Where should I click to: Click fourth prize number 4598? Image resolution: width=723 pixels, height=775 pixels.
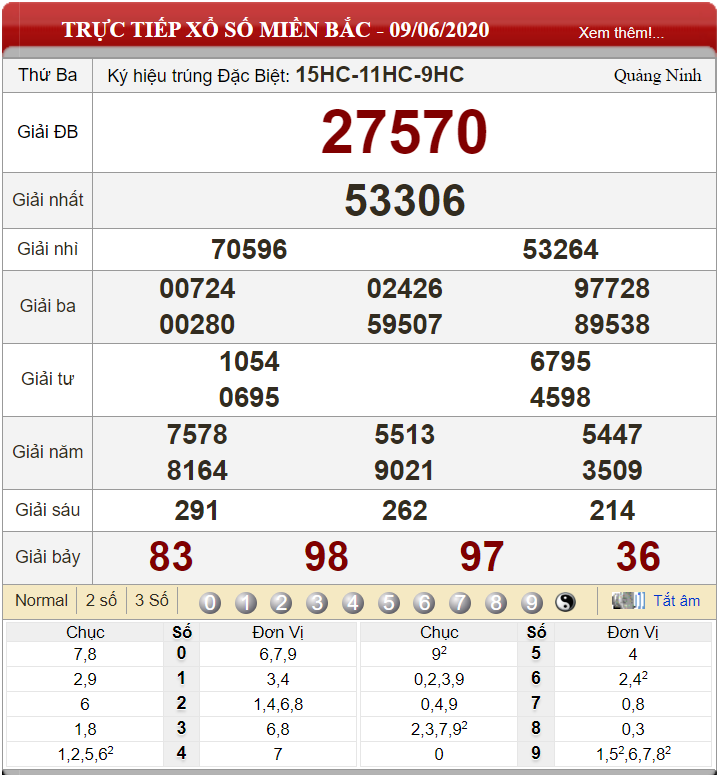(x=560, y=397)
